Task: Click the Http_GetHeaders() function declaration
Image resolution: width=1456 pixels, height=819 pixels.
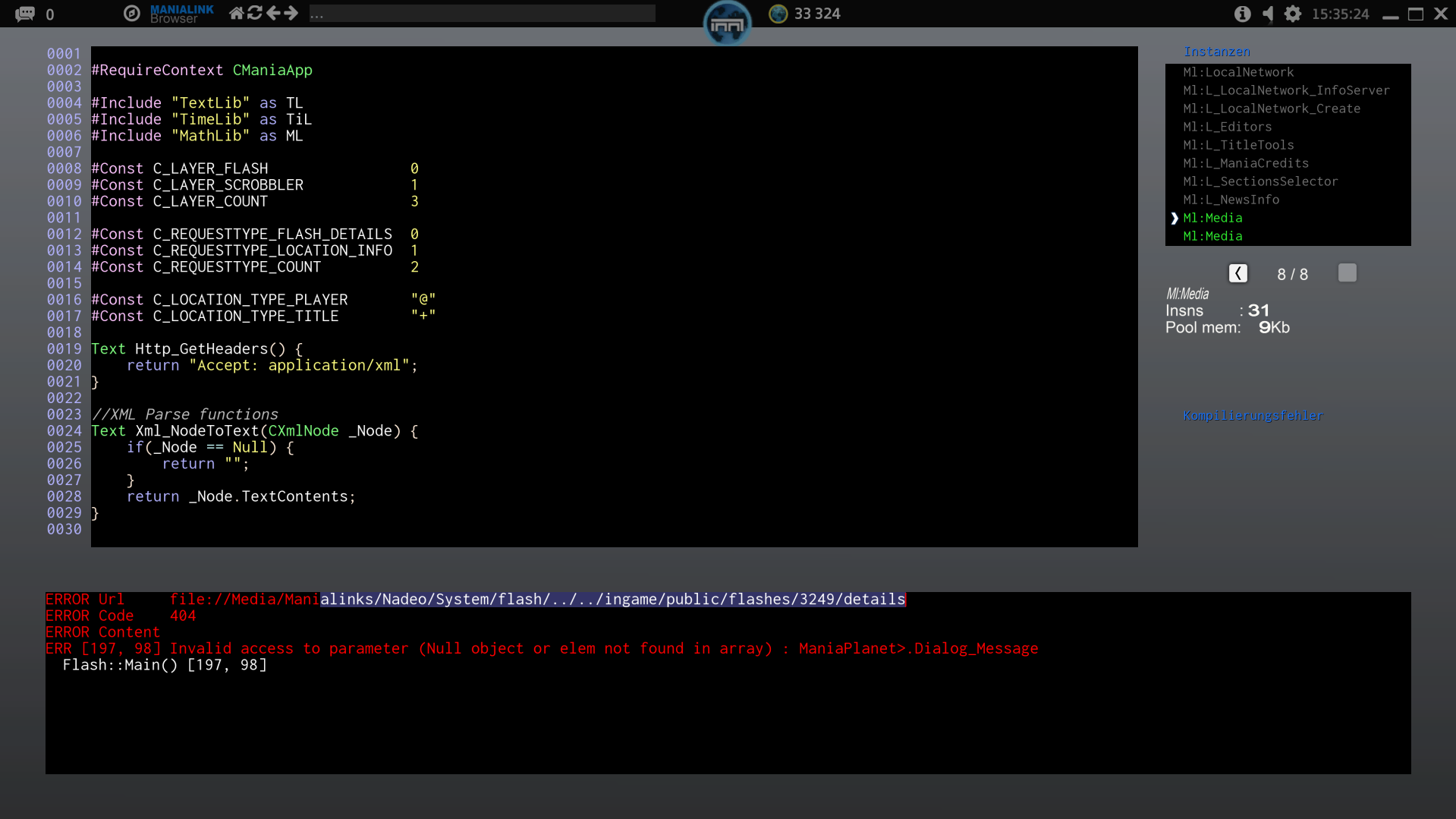Action: 197,349
